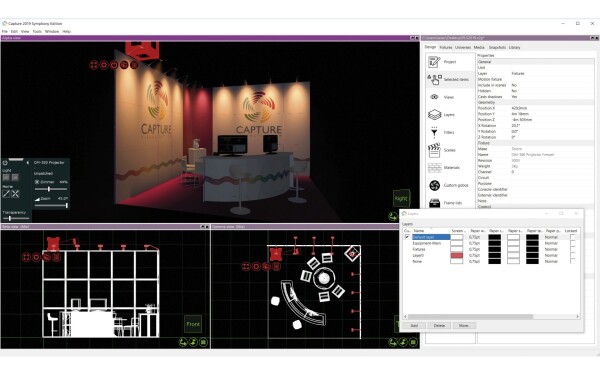Click the crossed-lines Home button in control panel

15,194
